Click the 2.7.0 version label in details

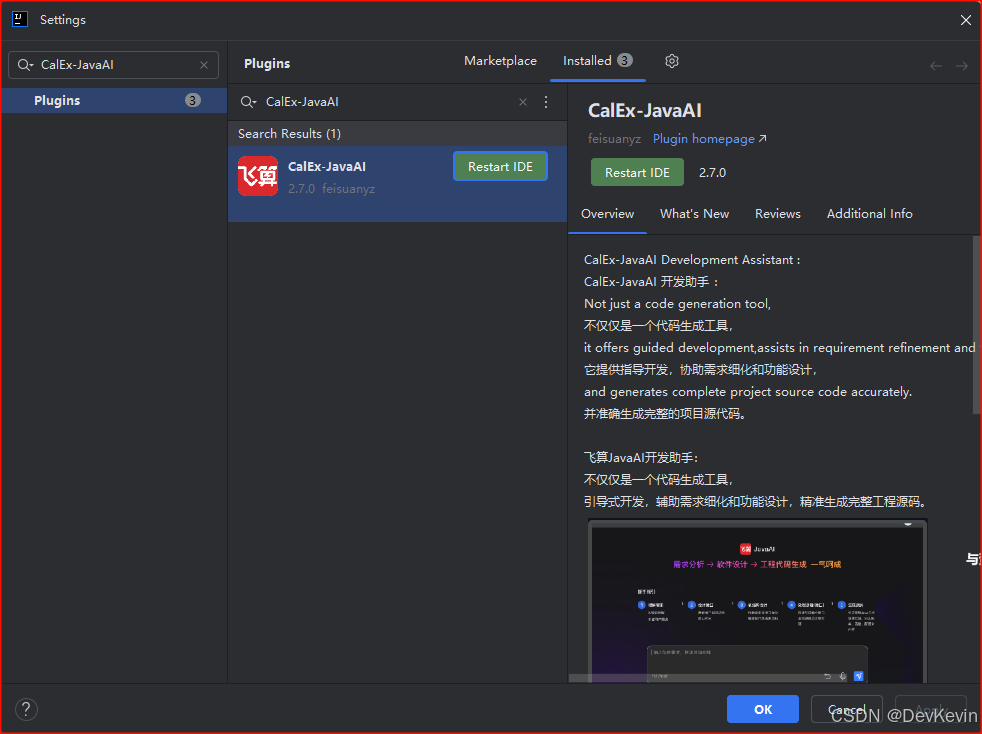pyautogui.click(x=713, y=172)
